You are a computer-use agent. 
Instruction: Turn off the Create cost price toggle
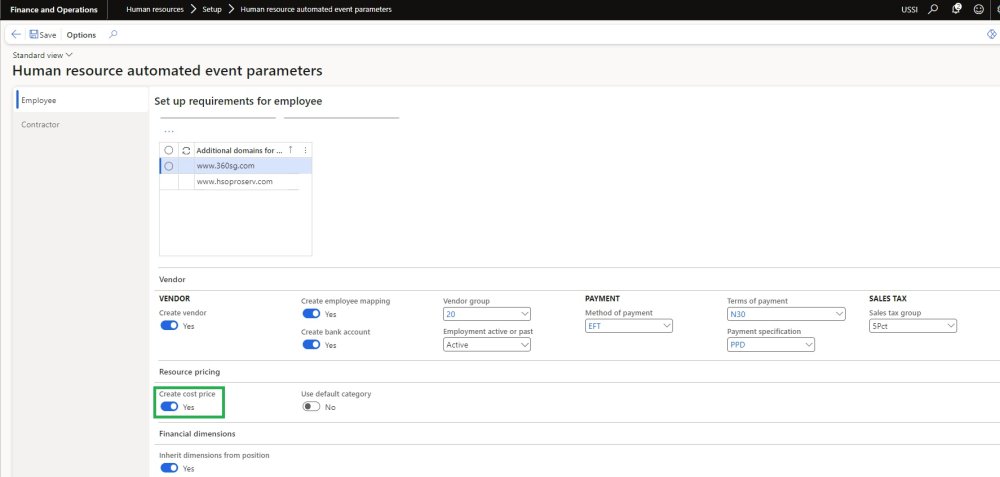click(x=169, y=407)
